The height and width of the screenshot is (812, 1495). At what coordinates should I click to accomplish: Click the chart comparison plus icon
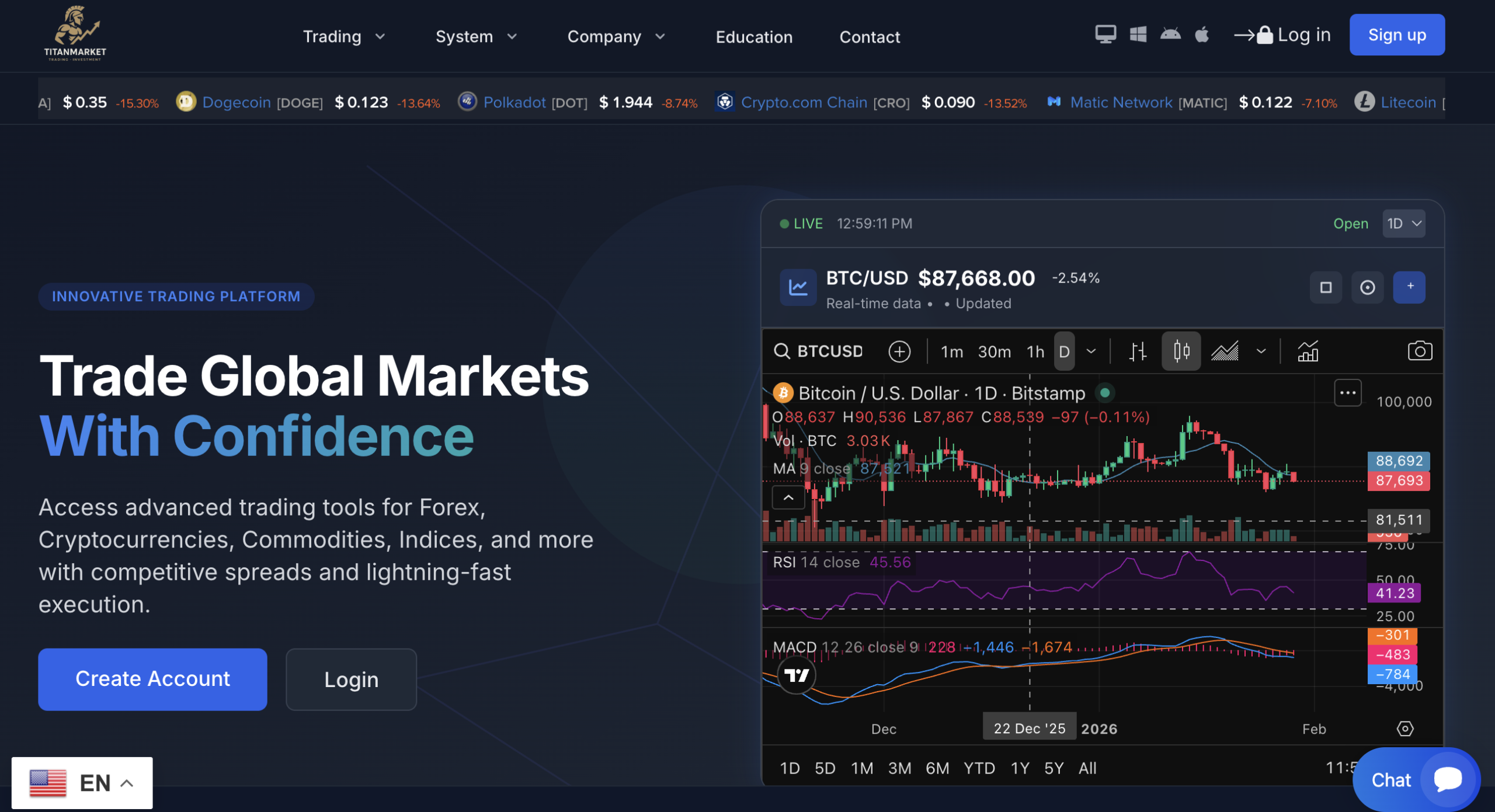[x=899, y=351]
